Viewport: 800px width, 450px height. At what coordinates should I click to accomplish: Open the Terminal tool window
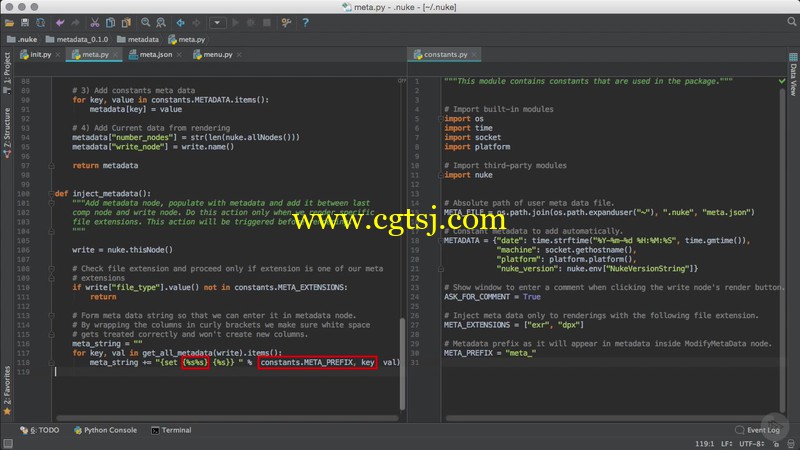[171, 430]
